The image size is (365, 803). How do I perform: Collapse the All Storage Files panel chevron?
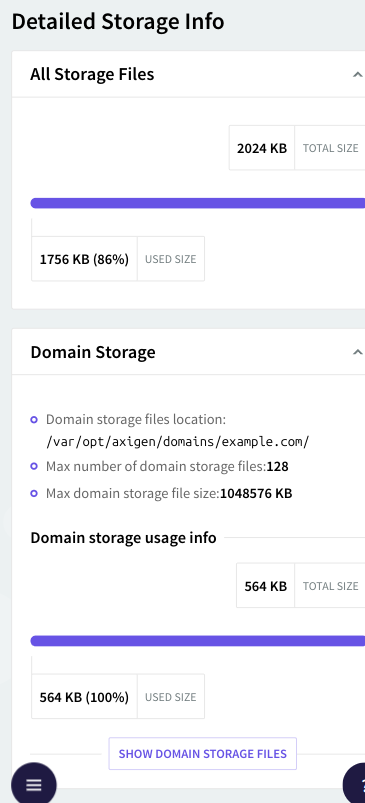[x=357, y=75]
